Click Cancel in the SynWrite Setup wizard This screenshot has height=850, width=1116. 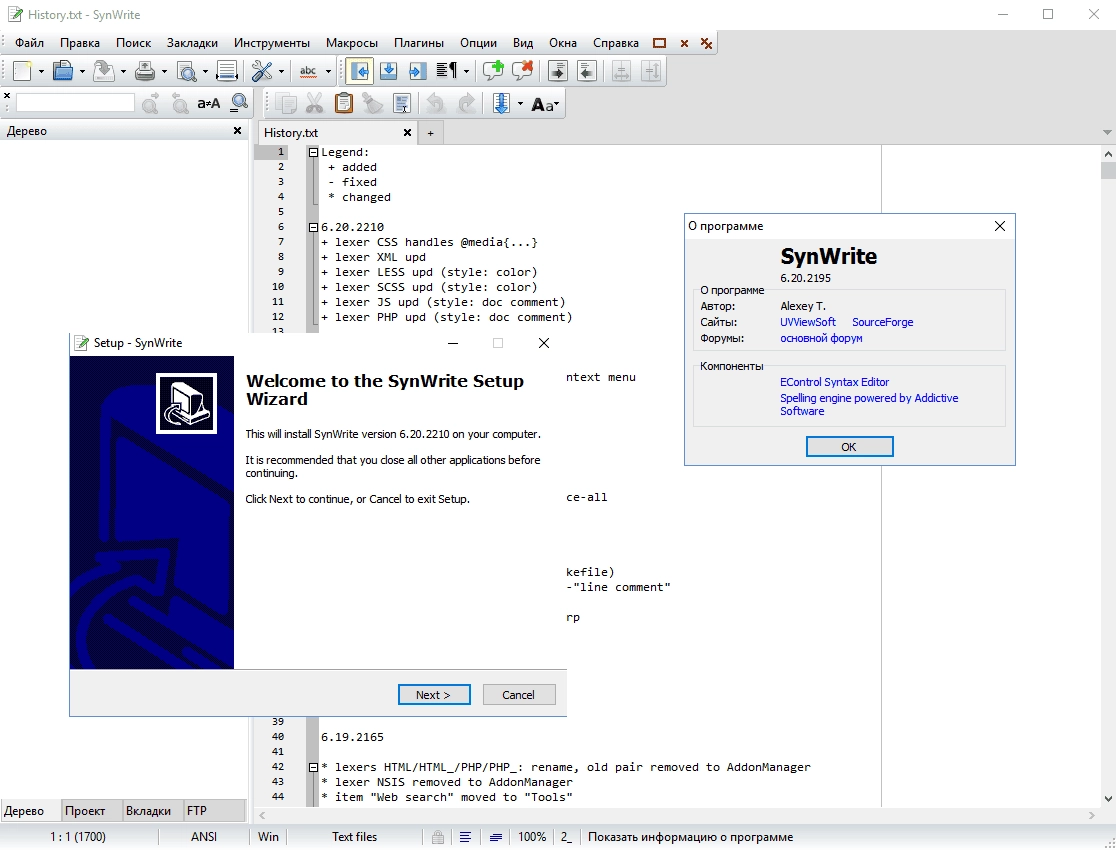click(x=518, y=695)
